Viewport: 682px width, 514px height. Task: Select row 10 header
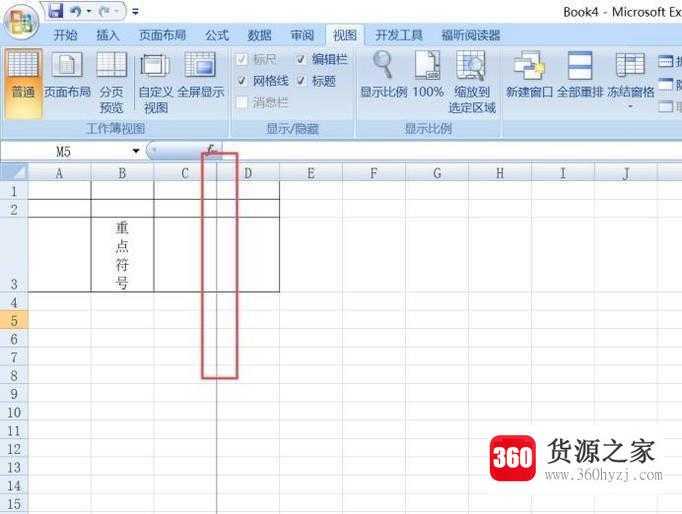[x=14, y=412]
